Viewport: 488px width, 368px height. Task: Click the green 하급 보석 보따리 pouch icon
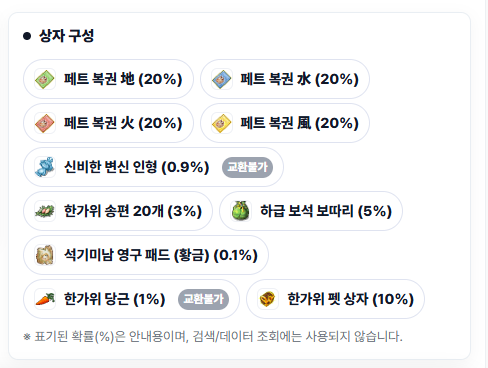(x=241, y=211)
